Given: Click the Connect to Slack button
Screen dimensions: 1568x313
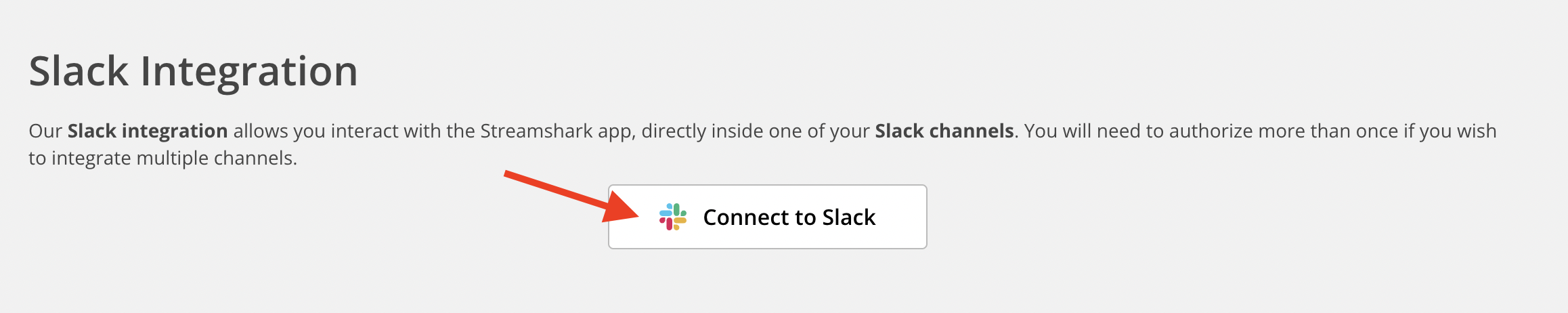Looking at the screenshot, I should click(x=767, y=217).
